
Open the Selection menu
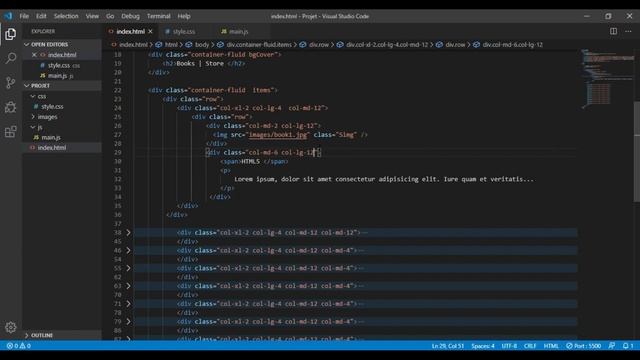click(x=66, y=16)
